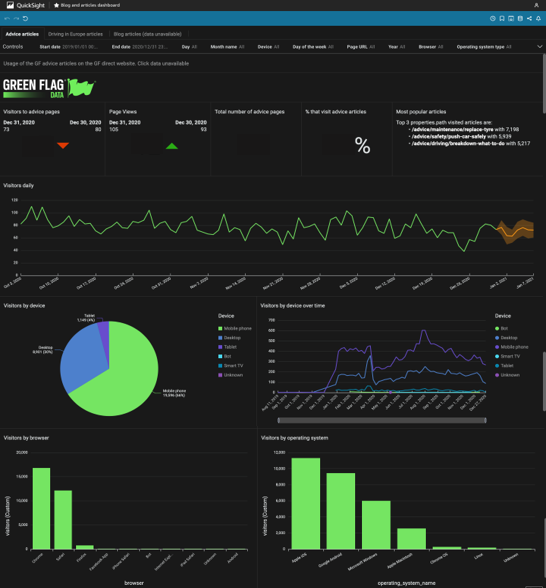This screenshot has width=546, height=588.
Task: Open the Year filter dropdown
Action: [397, 47]
